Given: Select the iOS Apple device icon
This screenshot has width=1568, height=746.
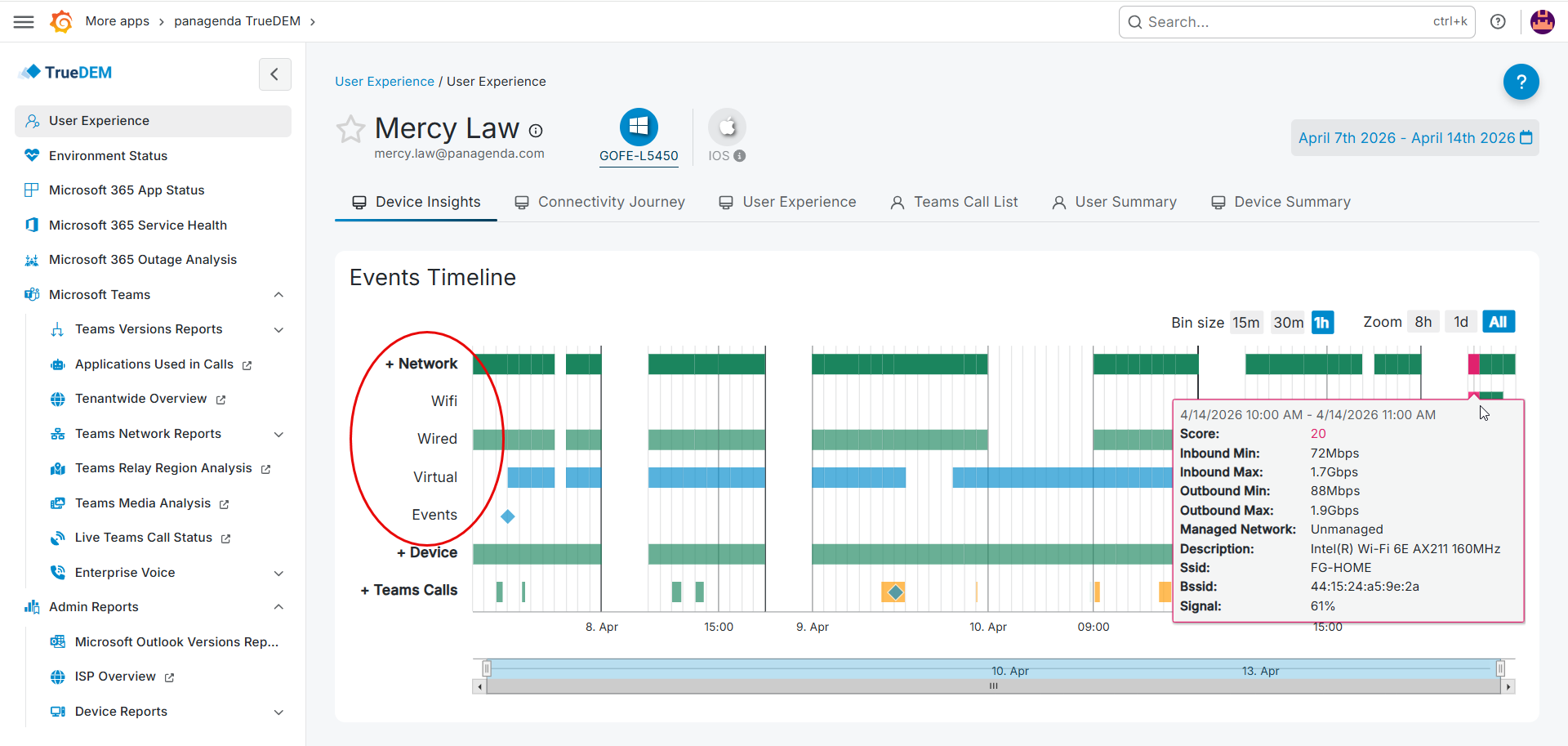Looking at the screenshot, I should click(726, 127).
